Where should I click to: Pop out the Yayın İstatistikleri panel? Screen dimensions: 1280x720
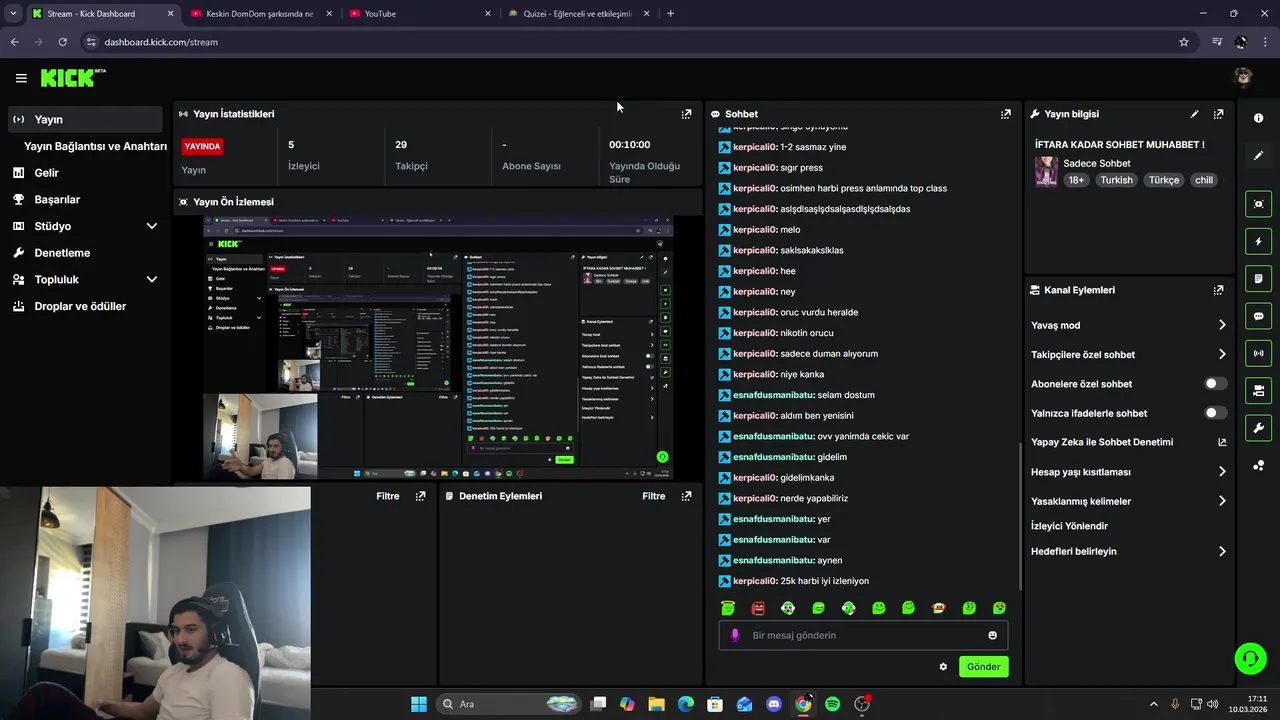coord(686,114)
